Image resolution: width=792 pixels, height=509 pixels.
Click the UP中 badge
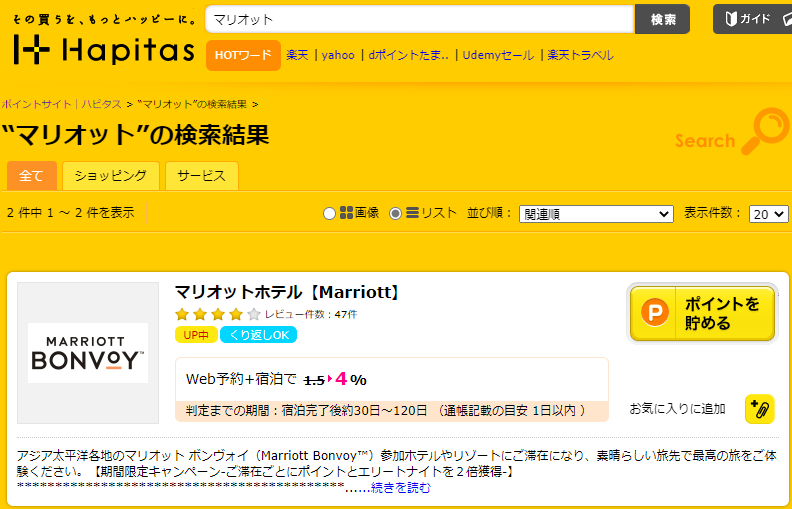[x=196, y=335]
